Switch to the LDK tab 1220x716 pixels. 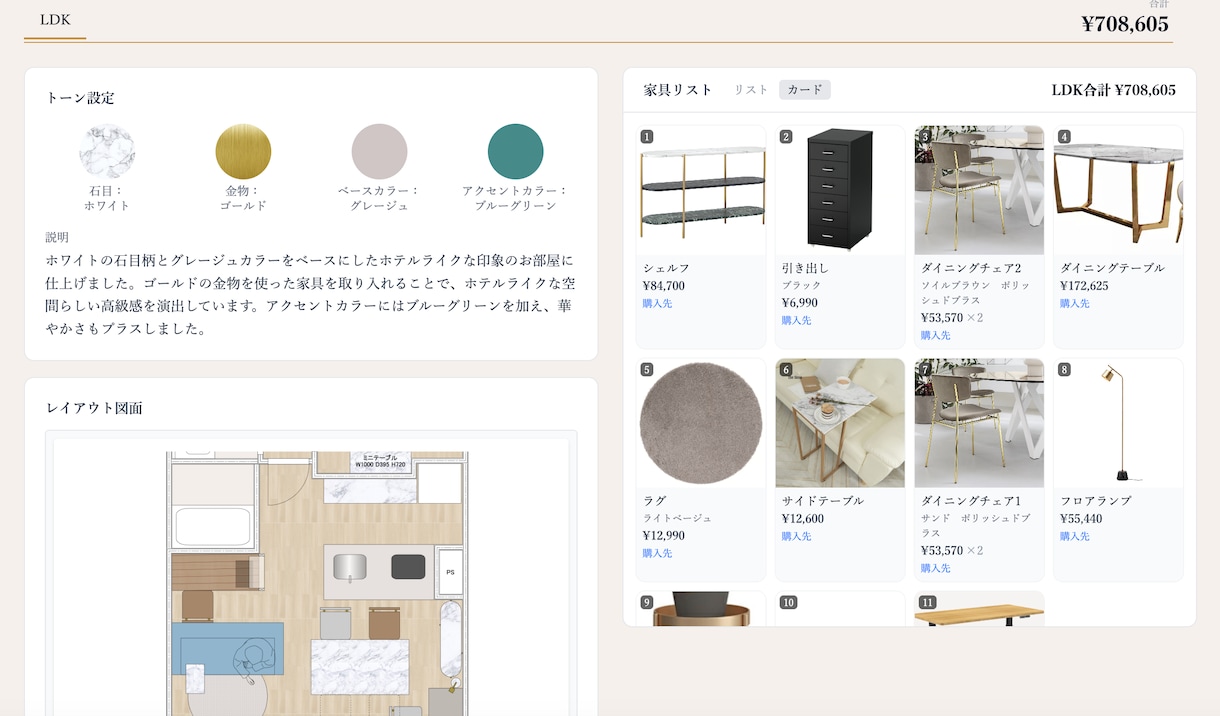pos(55,20)
